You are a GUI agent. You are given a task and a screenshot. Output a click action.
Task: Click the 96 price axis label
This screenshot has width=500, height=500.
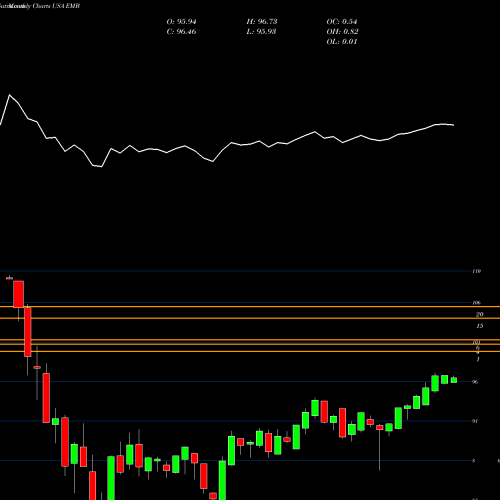click(x=475, y=382)
